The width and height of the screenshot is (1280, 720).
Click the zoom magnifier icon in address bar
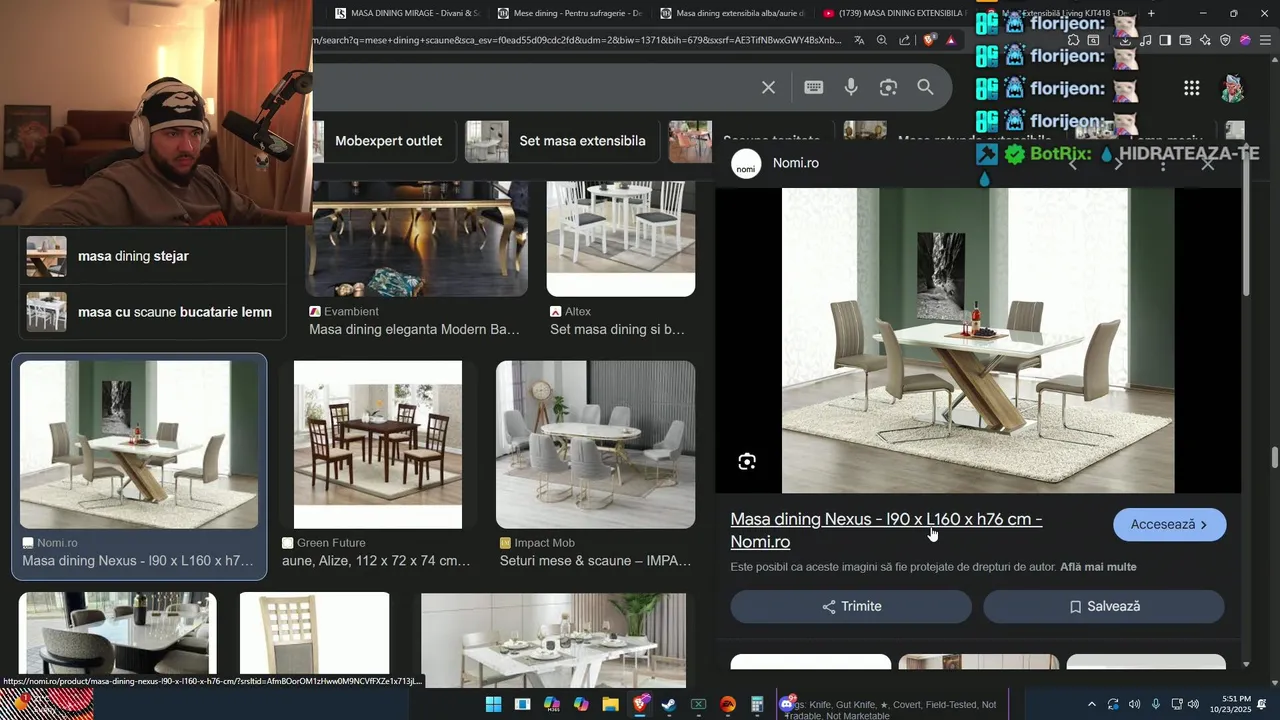coord(882,40)
